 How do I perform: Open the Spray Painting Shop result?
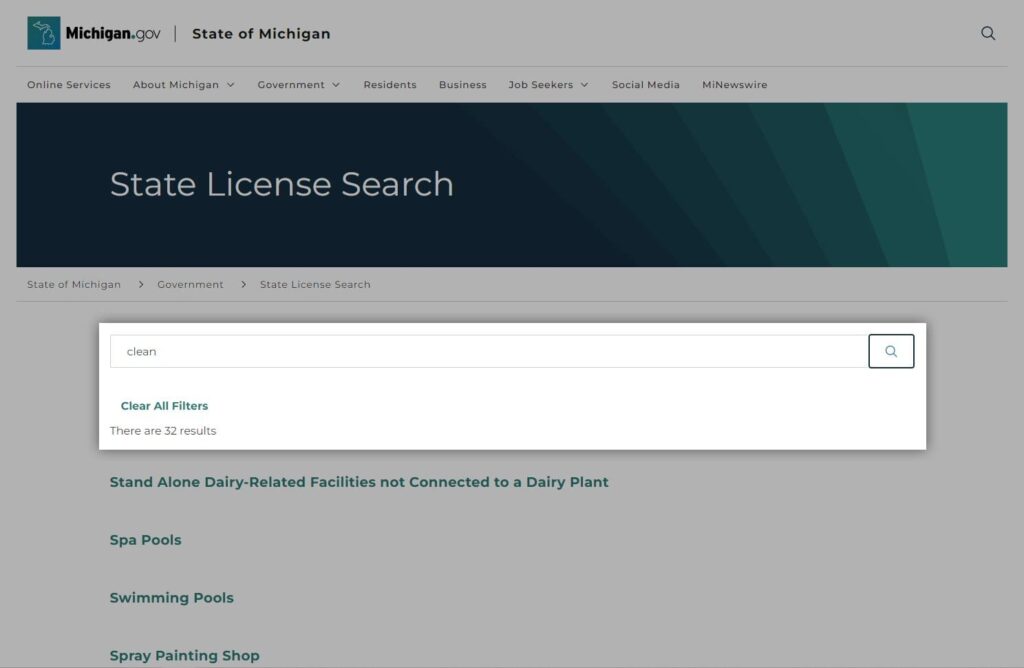pyautogui.click(x=184, y=655)
